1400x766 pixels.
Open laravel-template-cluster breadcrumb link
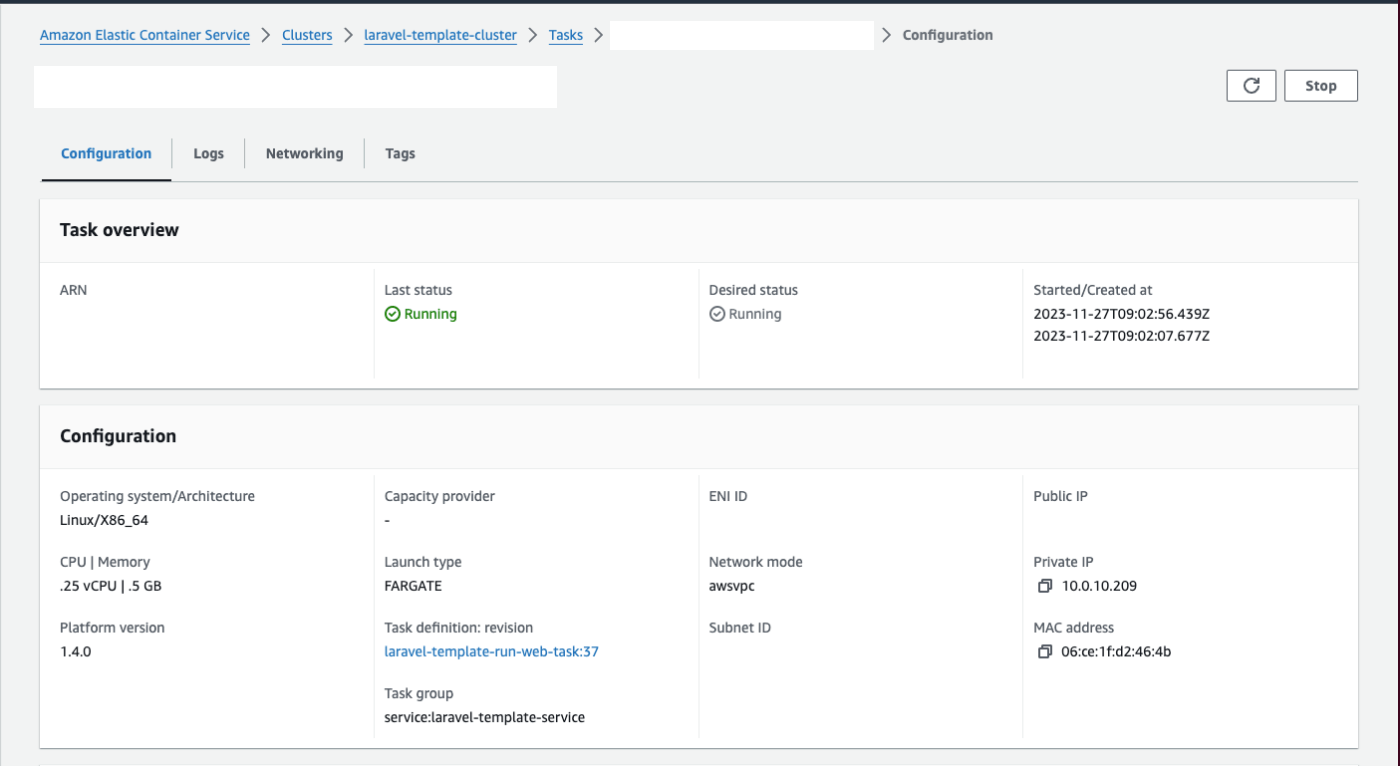click(440, 35)
